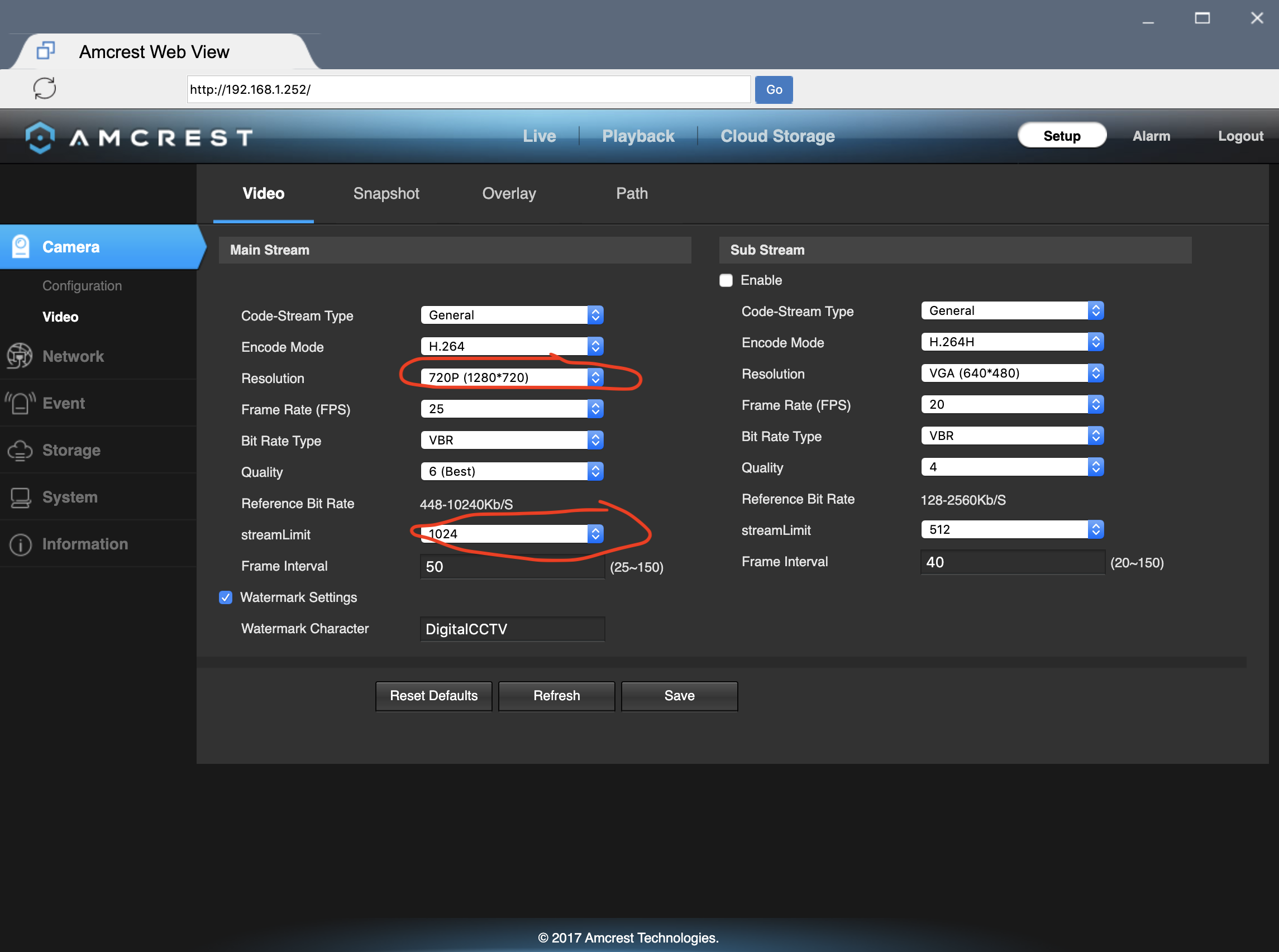Open Sub Stream Code-Stream Type dropdown

(1012, 310)
